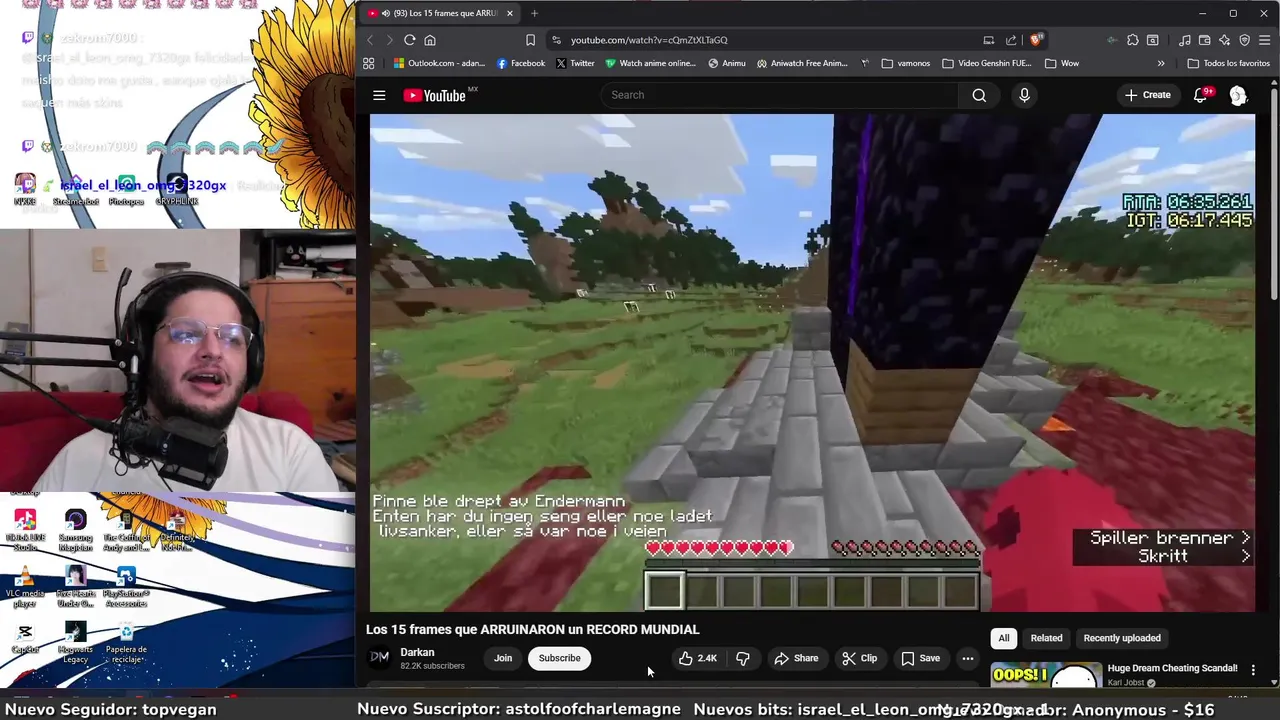Viewport: 1280px width, 720px height.
Task: Expand Video Genshin FUE bookmark folder
Action: point(985,63)
